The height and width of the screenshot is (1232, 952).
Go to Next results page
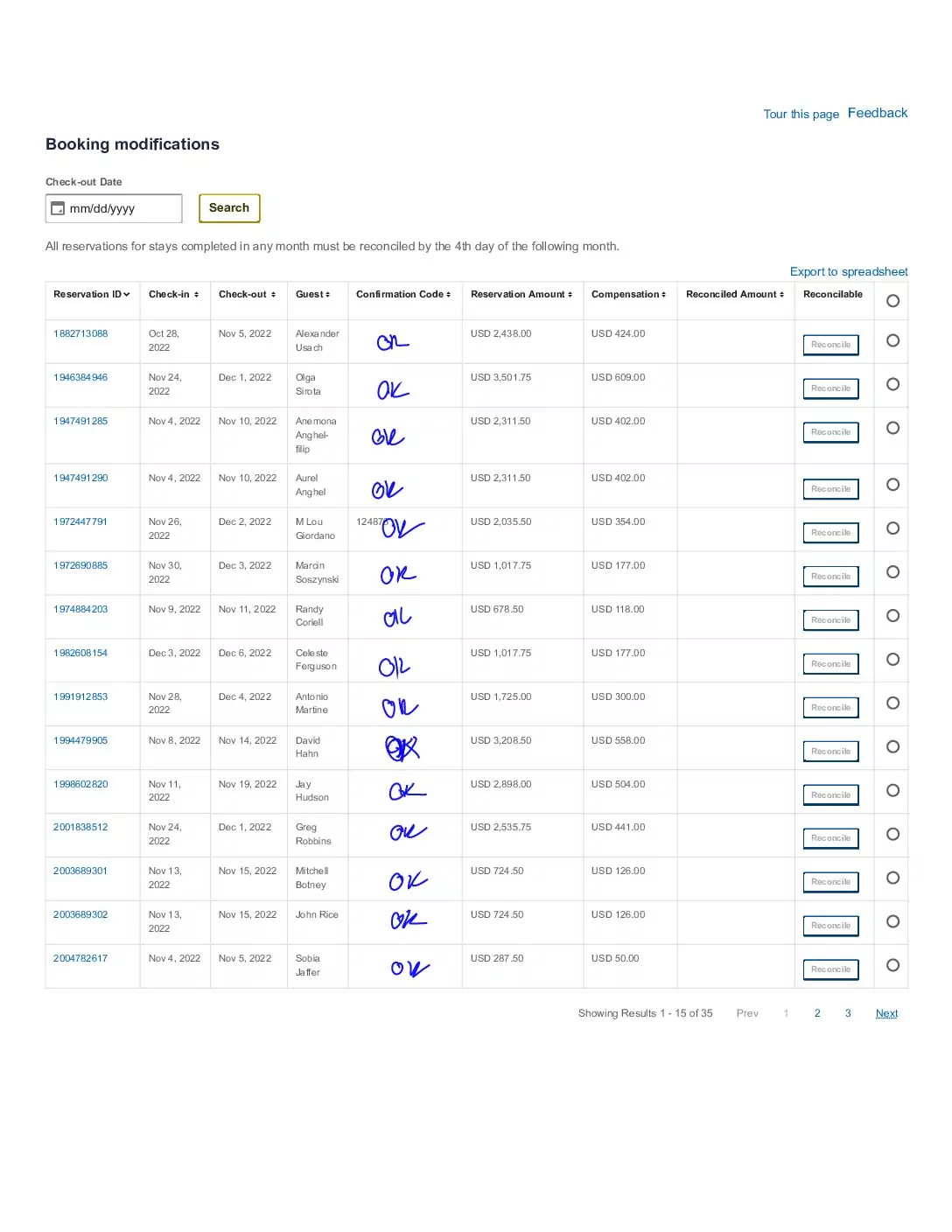coord(886,1013)
